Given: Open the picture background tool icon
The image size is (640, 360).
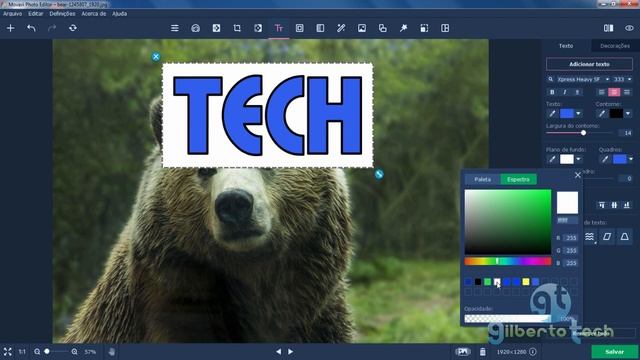Looking at the screenshot, I should click(x=362, y=28).
